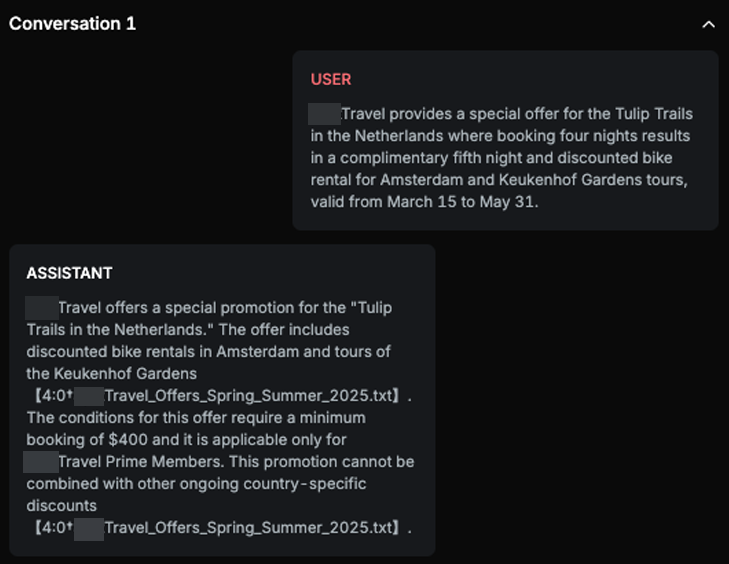729x564 pixels.
Task: Click the redacted block inside the last citation
Action: coord(88,527)
